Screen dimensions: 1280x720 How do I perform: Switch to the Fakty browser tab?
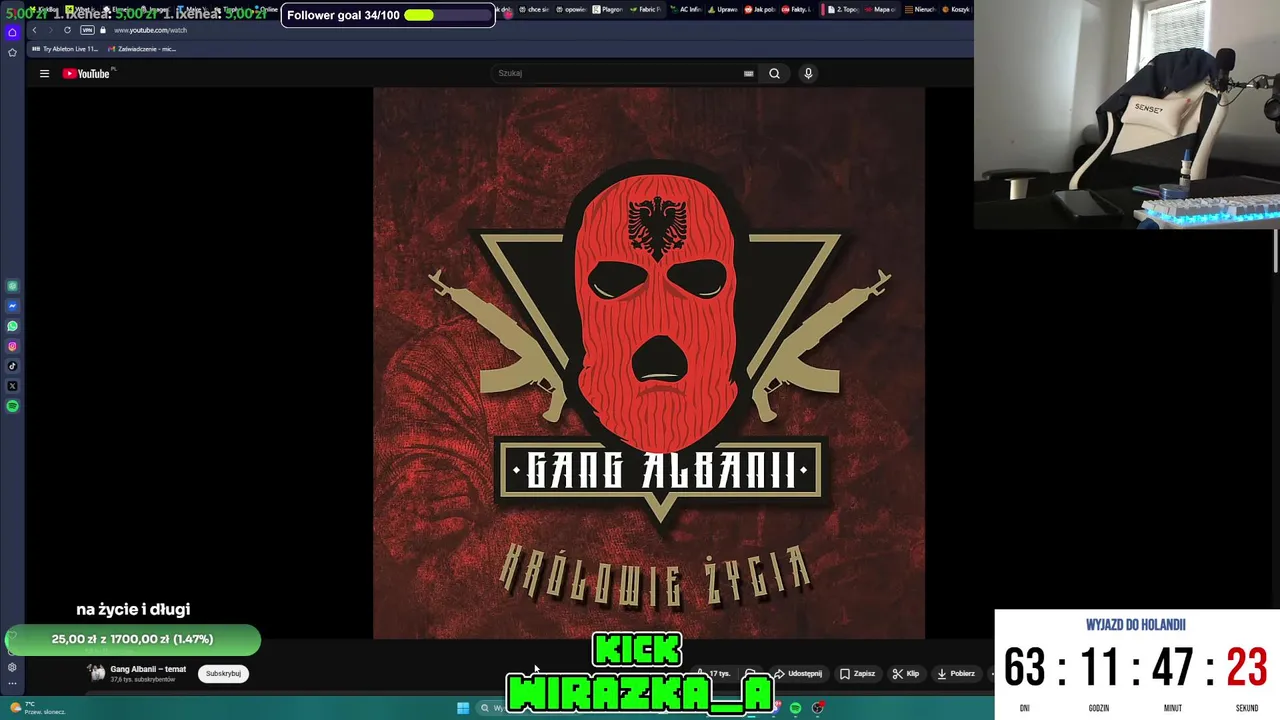[799, 9]
